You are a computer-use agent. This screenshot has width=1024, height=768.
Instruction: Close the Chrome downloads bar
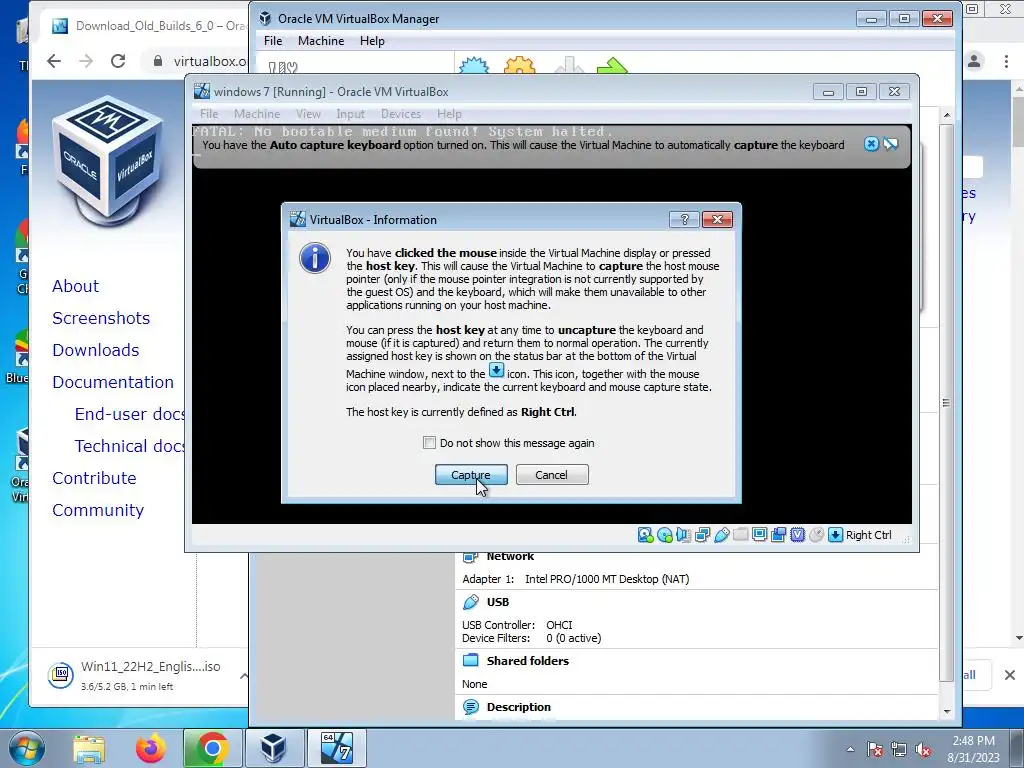(1010, 675)
